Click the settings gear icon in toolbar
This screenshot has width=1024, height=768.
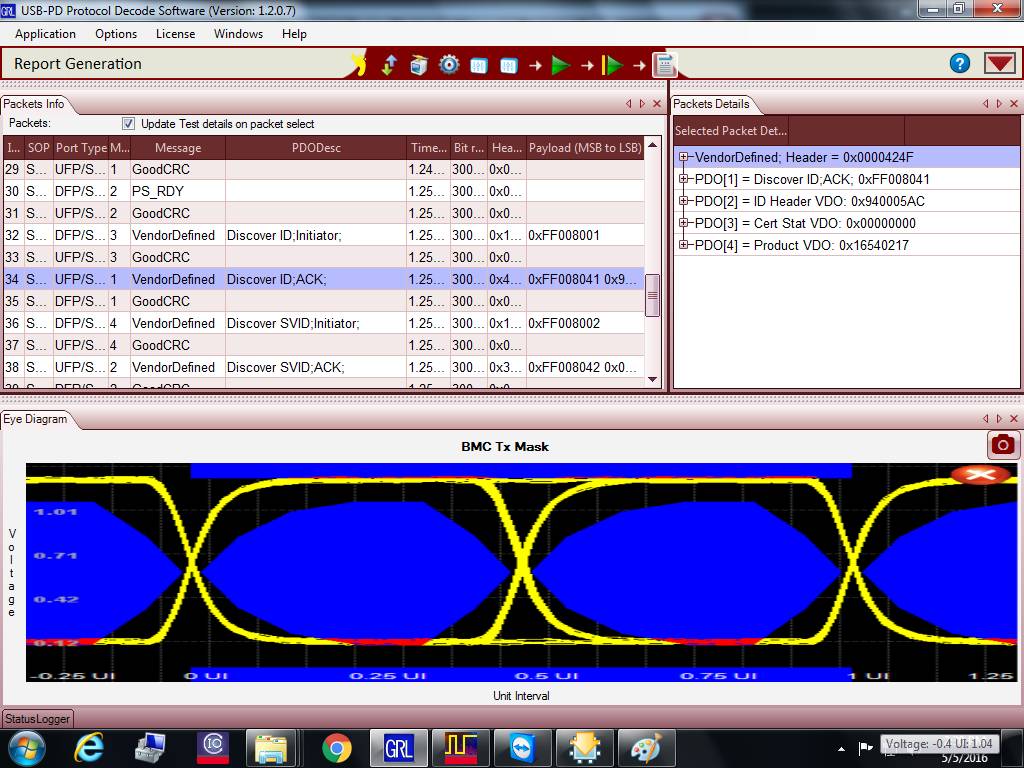tap(449, 65)
